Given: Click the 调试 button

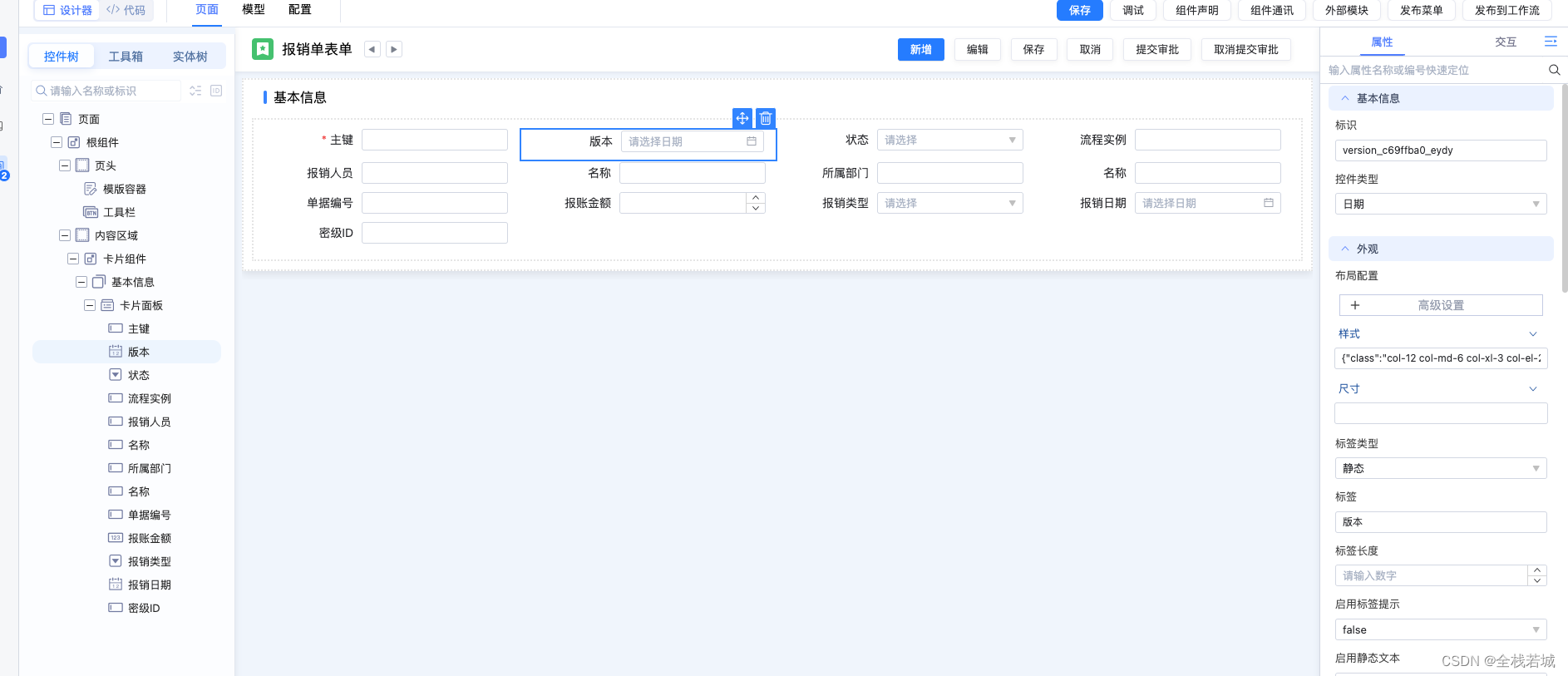Looking at the screenshot, I should pyautogui.click(x=1133, y=10).
